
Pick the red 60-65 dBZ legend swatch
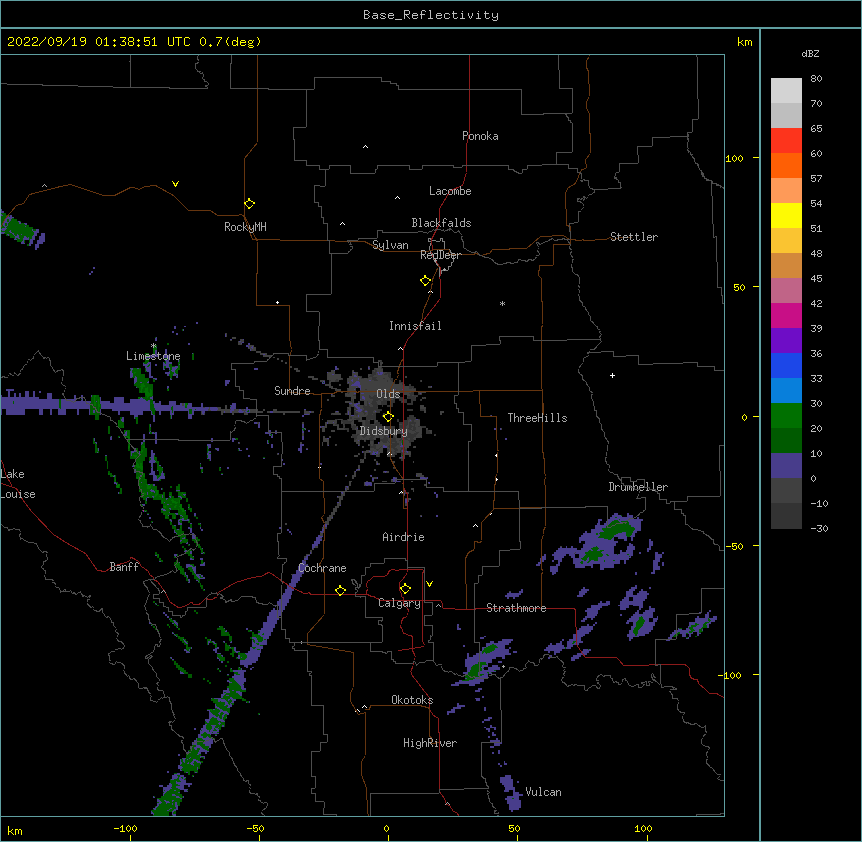(x=786, y=141)
